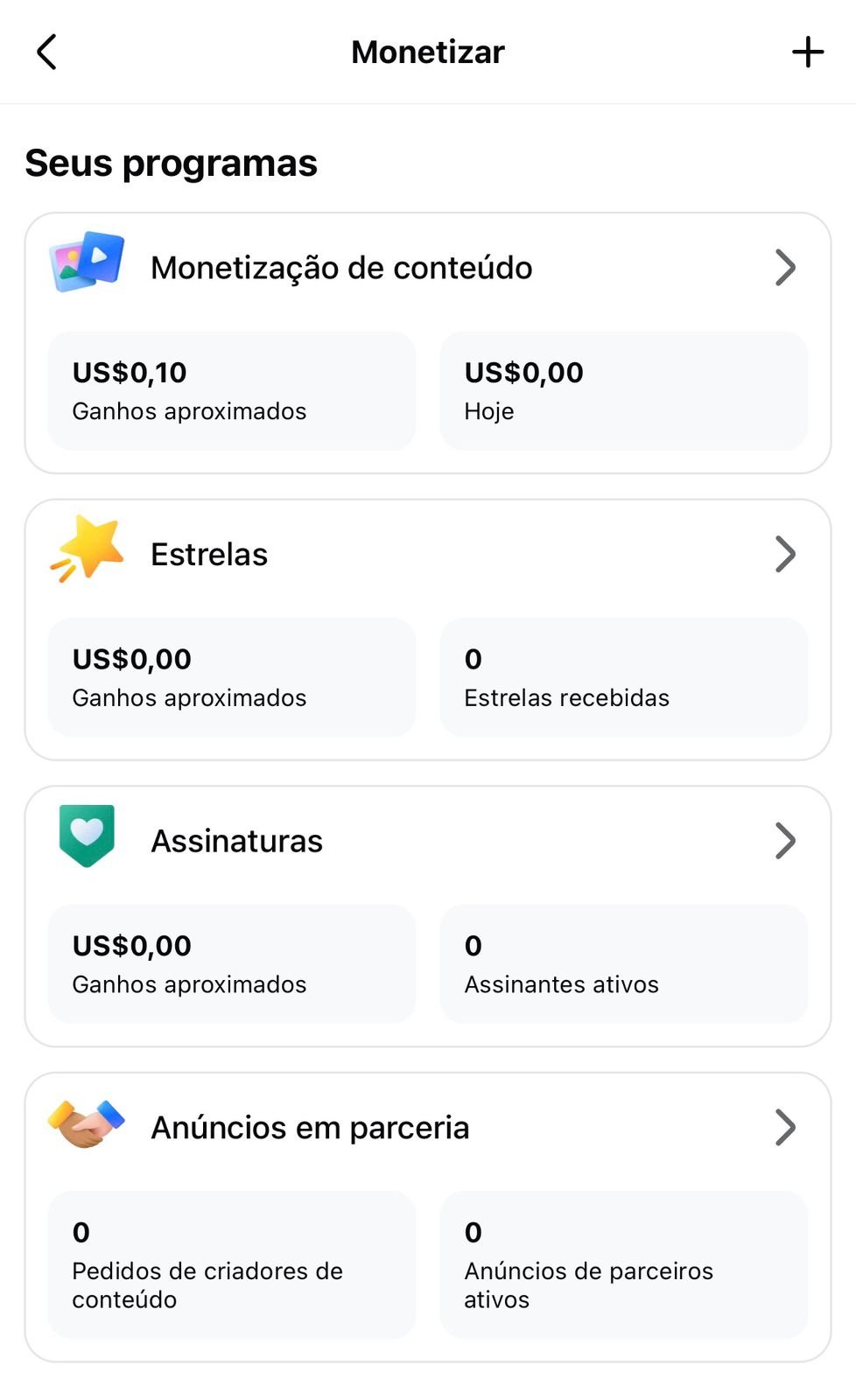Tap the plus icon to add program
856x1400 pixels.
pyautogui.click(x=807, y=52)
